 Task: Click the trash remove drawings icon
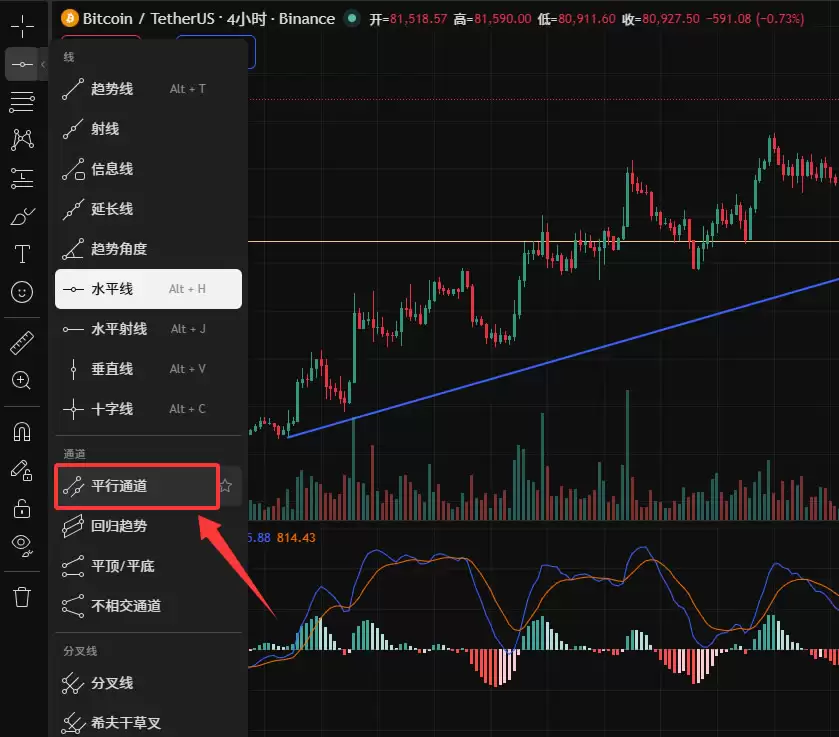tap(22, 596)
